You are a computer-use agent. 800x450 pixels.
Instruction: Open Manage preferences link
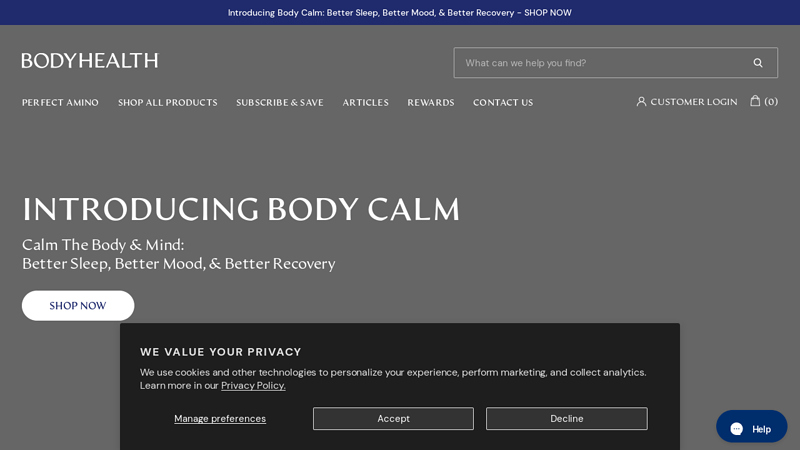pos(220,418)
